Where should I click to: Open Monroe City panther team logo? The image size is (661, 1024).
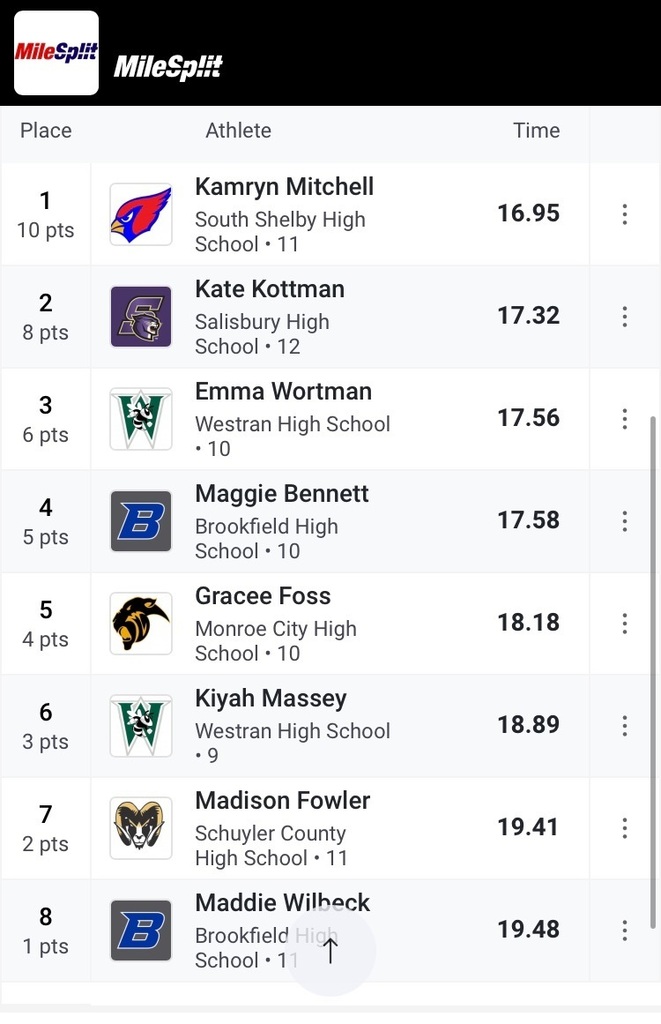pos(141,624)
